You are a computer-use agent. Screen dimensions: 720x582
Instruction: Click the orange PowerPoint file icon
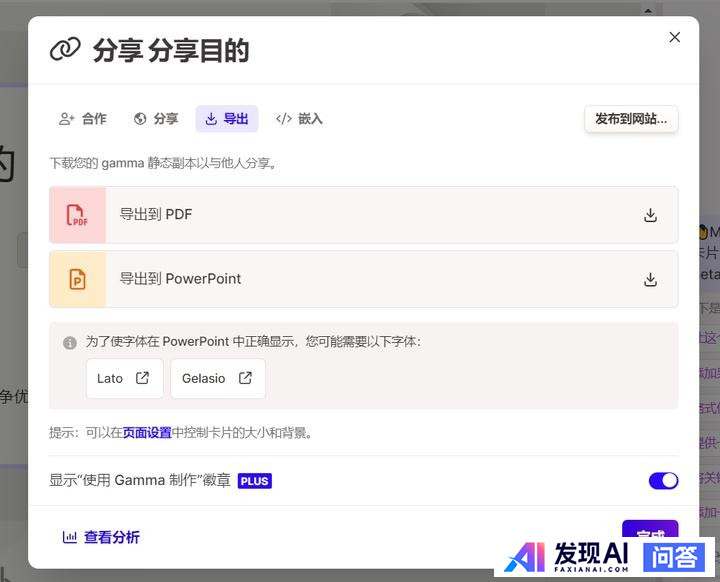(77, 279)
